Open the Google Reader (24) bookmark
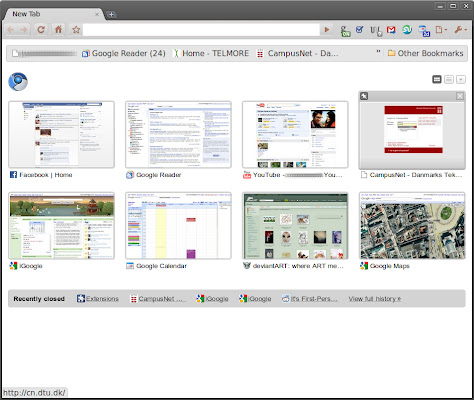This screenshot has height=400, width=474. click(124, 53)
